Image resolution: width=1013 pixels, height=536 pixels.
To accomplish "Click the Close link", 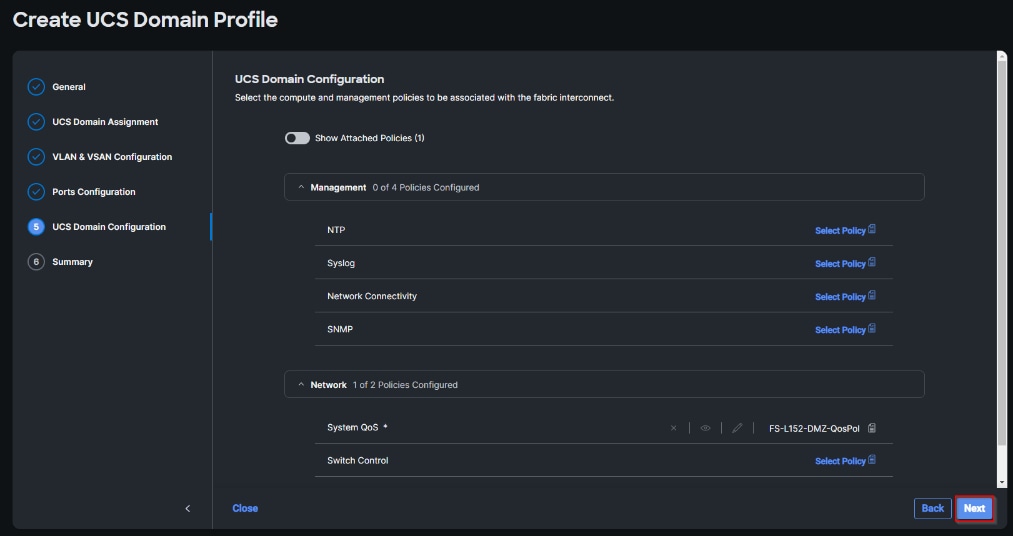I will coord(245,508).
